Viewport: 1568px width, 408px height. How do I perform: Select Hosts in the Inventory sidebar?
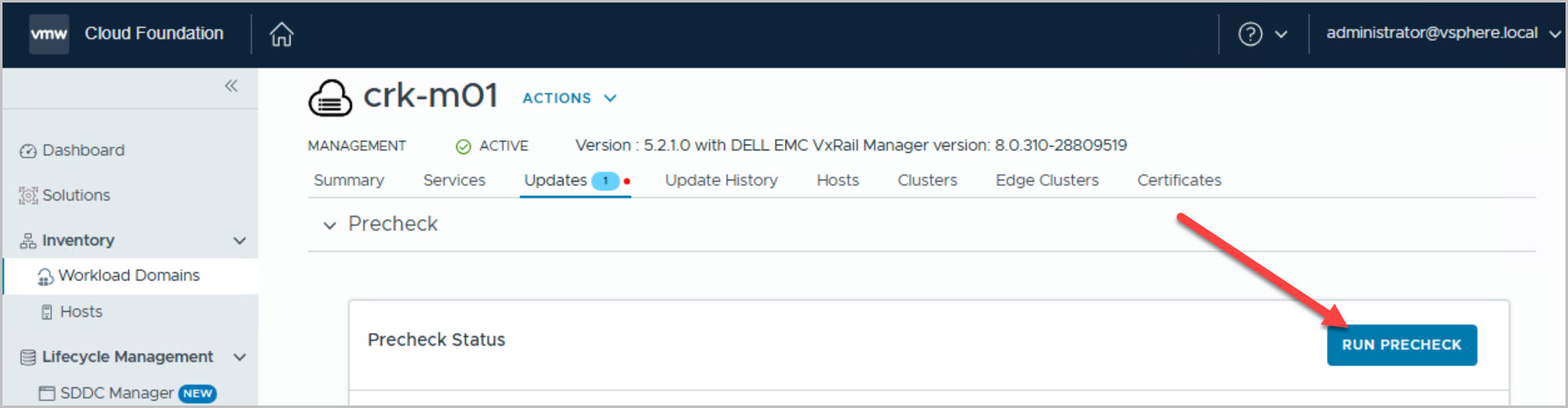tap(81, 312)
